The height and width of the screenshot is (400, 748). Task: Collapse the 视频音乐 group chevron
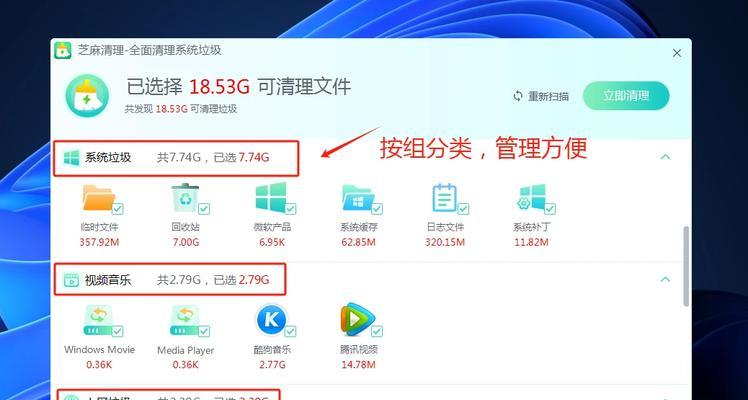tap(665, 279)
